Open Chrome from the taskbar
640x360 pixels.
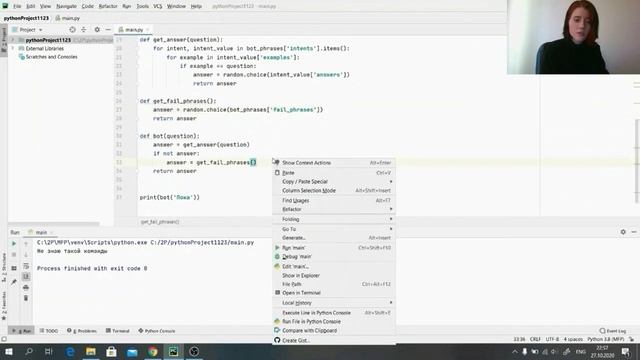153,351
